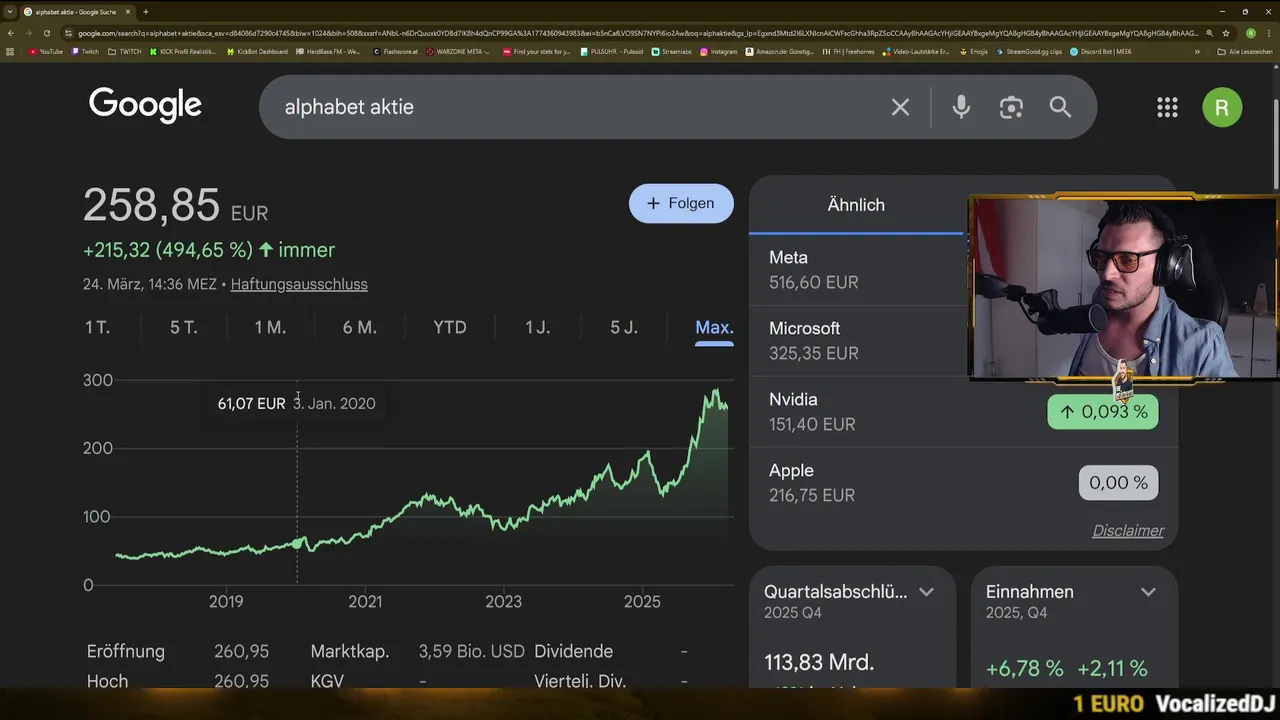Start voice search with the microphone icon
The image size is (1280, 720).
point(961,107)
